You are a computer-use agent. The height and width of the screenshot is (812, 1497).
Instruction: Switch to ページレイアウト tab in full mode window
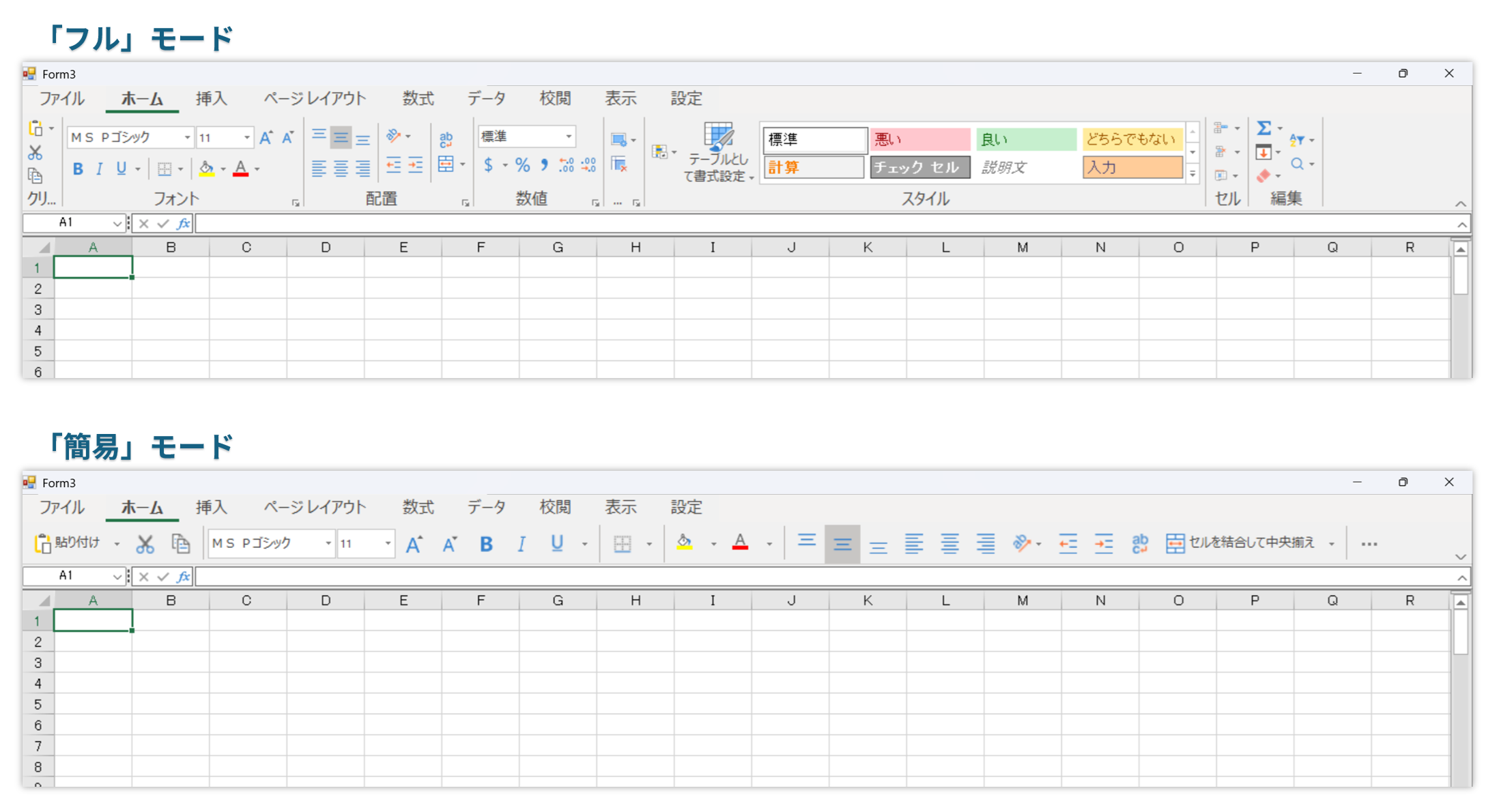pos(315,99)
